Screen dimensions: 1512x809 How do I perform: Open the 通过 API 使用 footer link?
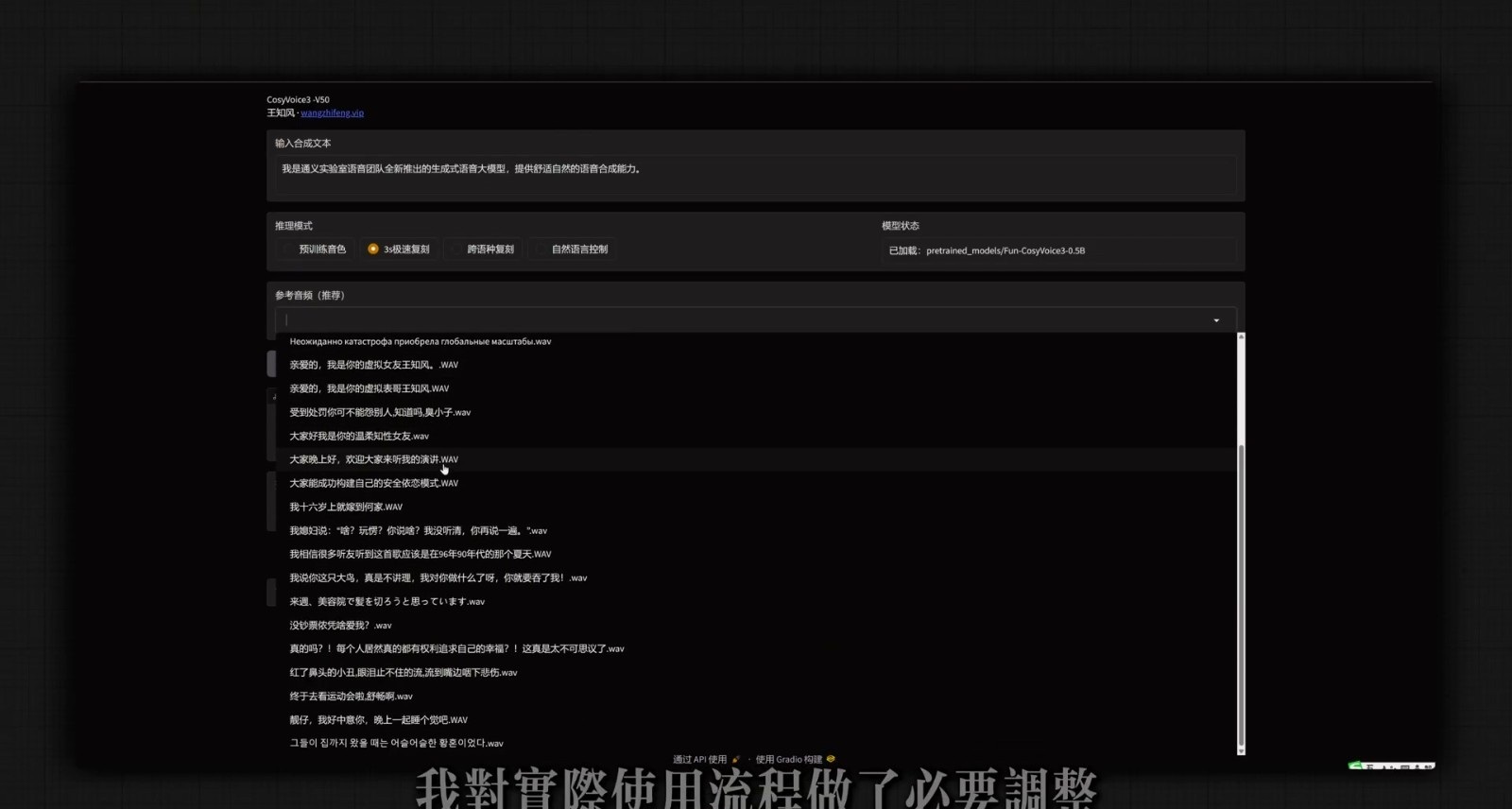(x=706, y=759)
